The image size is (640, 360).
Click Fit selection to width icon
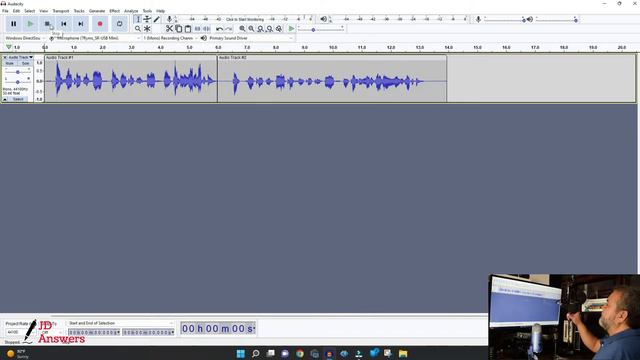pos(260,29)
